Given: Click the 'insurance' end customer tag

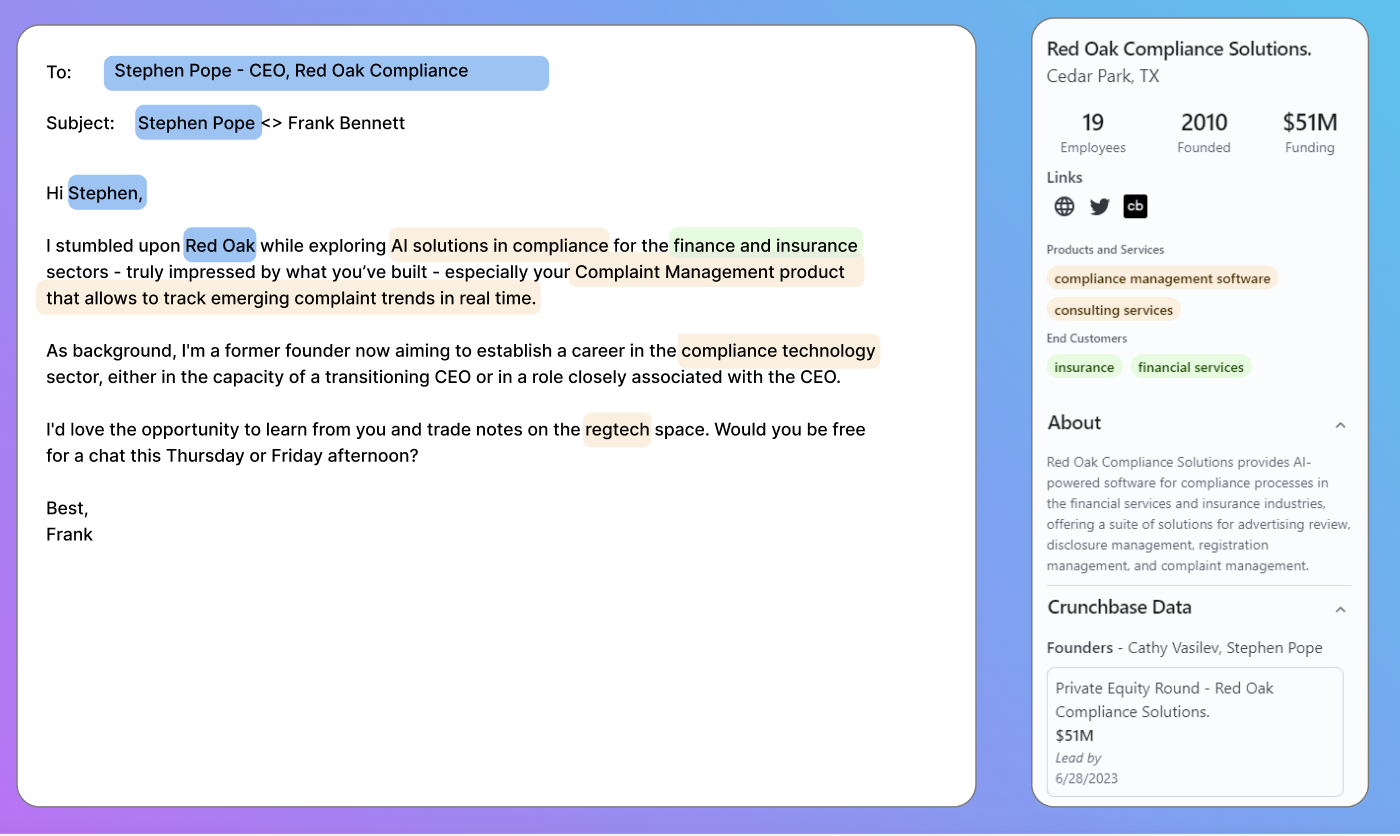Looking at the screenshot, I should point(1084,367).
